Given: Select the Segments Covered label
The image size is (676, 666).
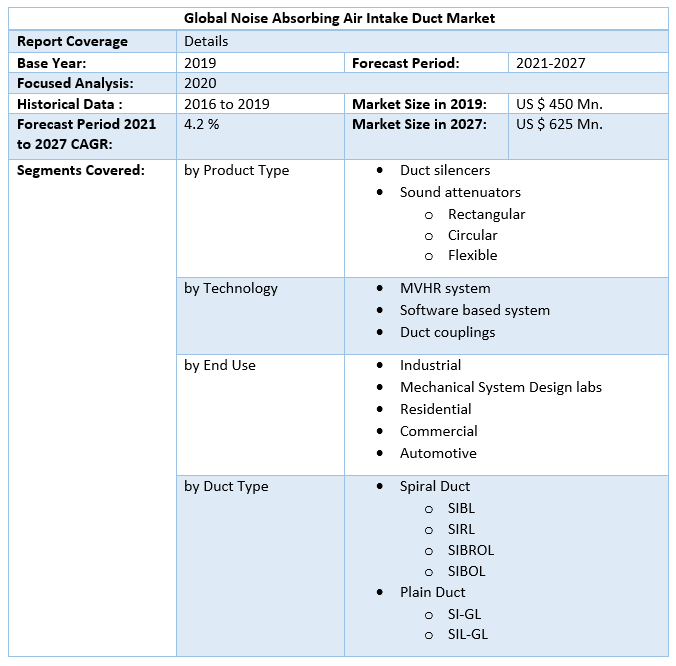Looking at the screenshot, I should tap(81, 170).
